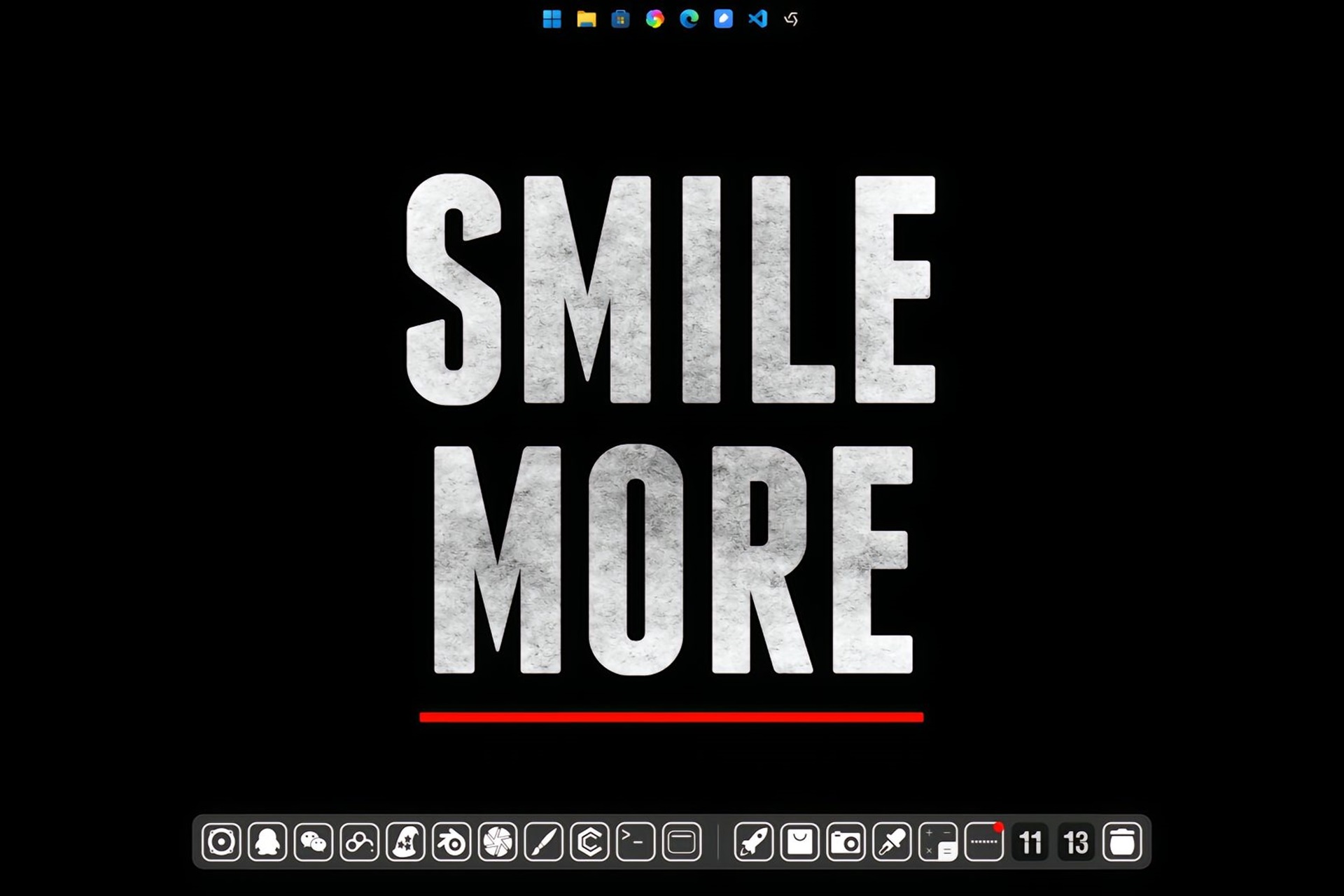Open the camera app in dock
The width and height of the screenshot is (1344, 896).
[x=846, y=841]
